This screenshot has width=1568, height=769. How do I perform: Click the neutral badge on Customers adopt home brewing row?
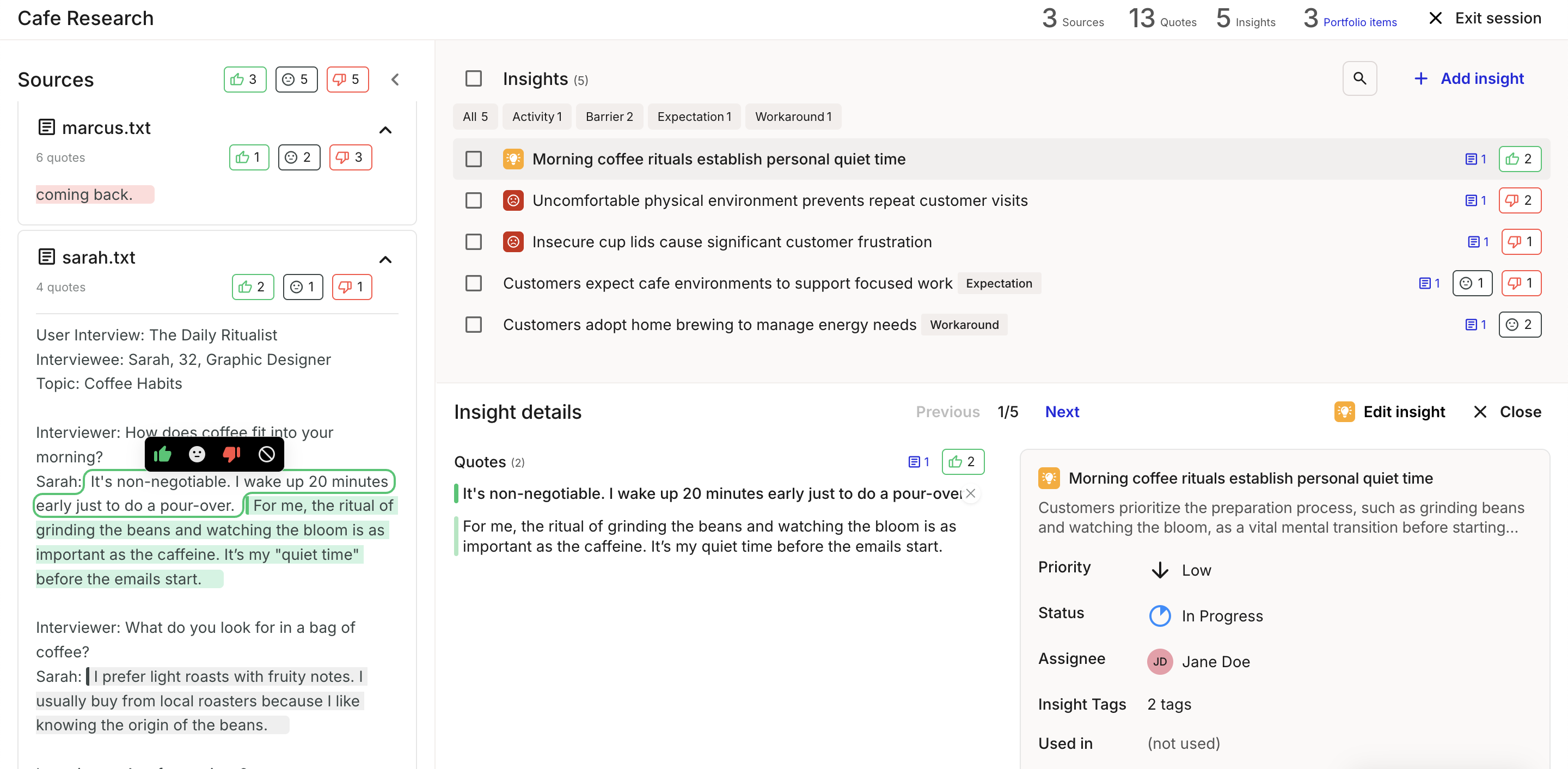point(1520,325)
